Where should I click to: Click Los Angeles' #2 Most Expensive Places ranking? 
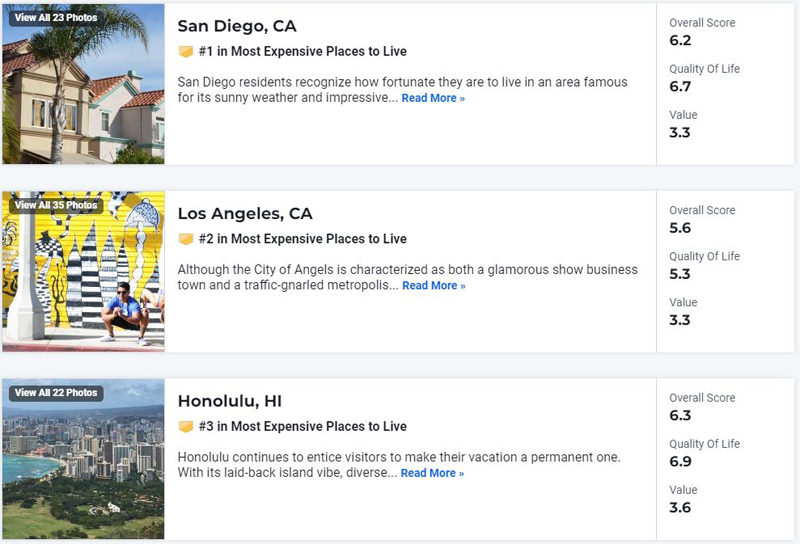pos(302,239)
